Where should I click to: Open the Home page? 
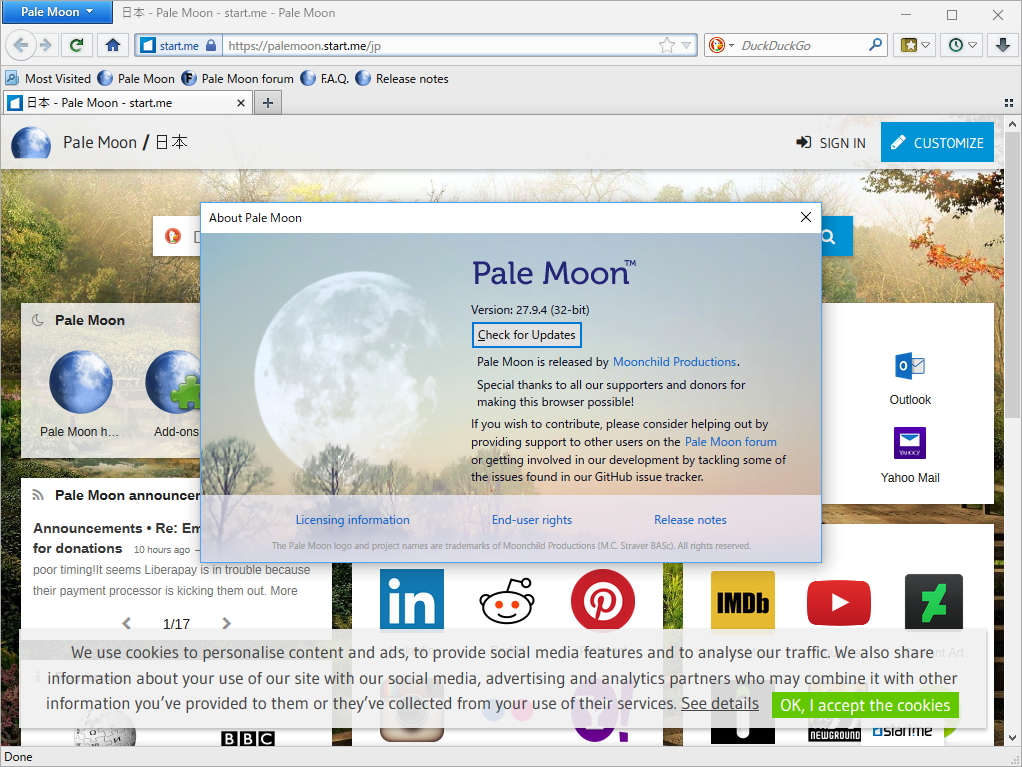112,45
